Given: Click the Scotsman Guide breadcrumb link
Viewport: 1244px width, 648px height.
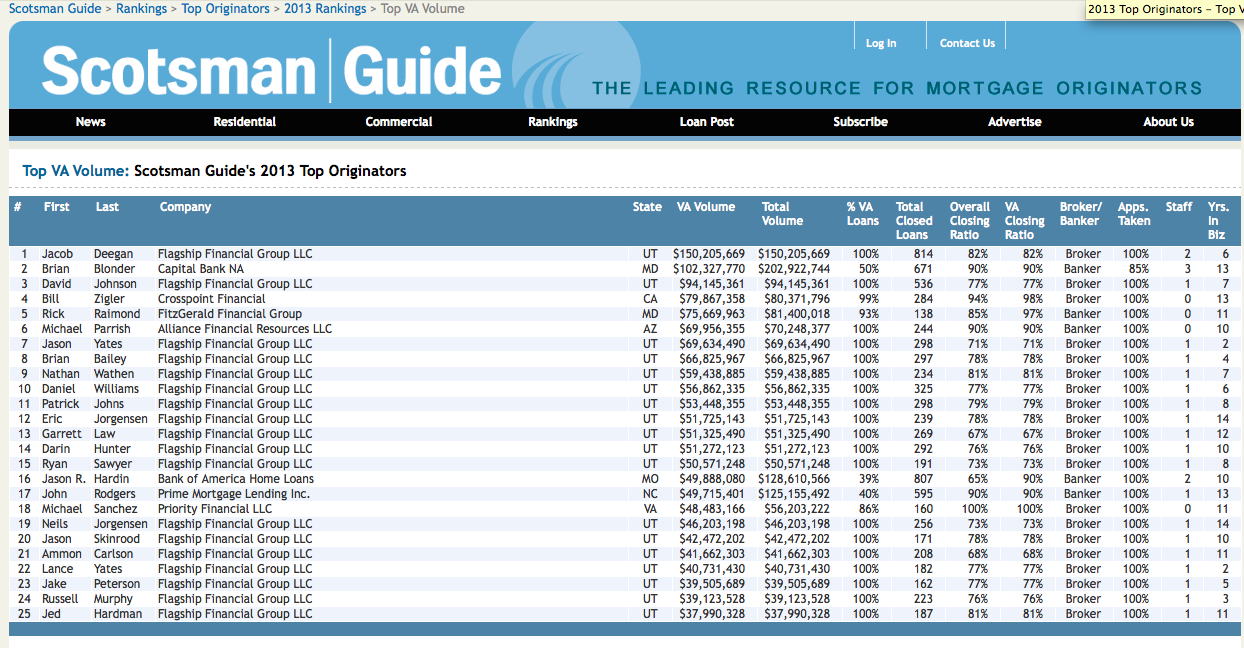Looking at the screenshot, I should [x=55, y=9].
